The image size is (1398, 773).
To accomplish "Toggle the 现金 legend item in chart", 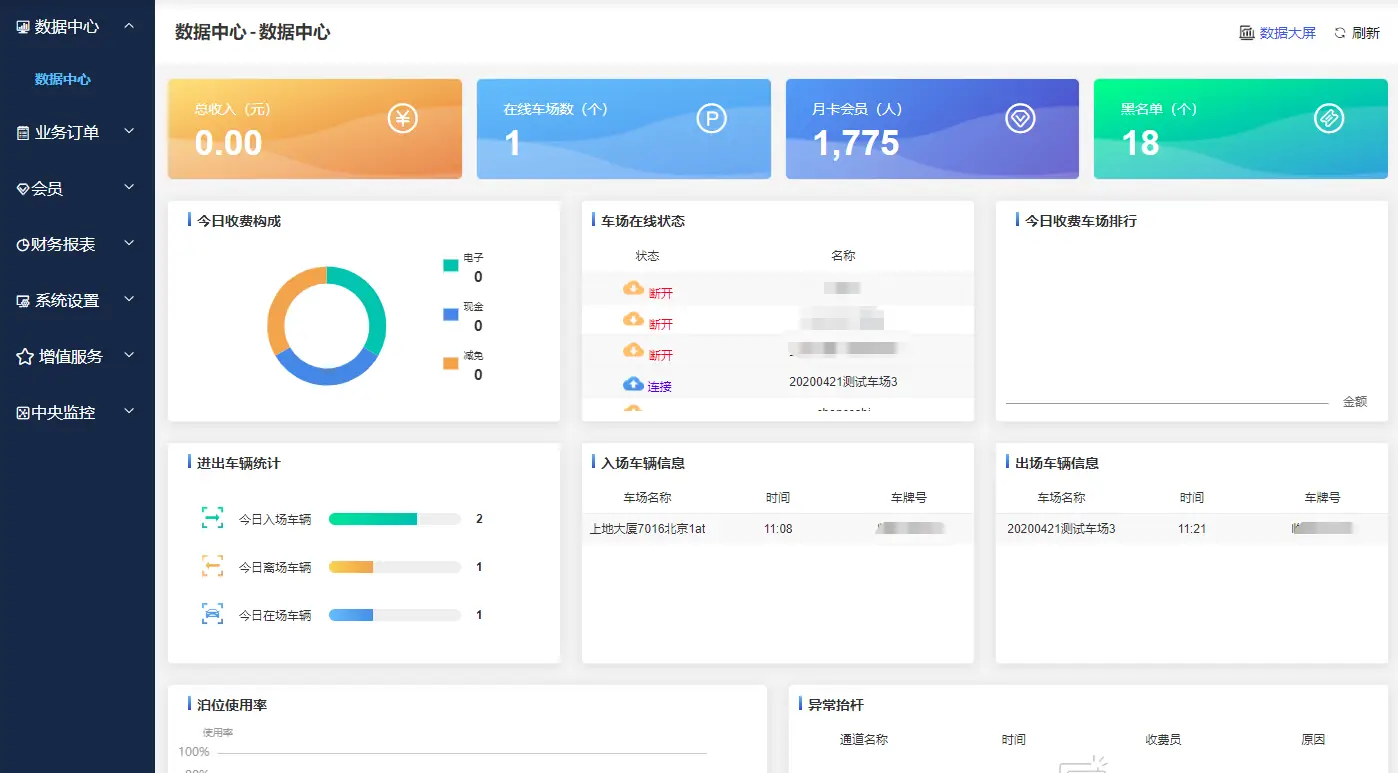I will [451, 314].
